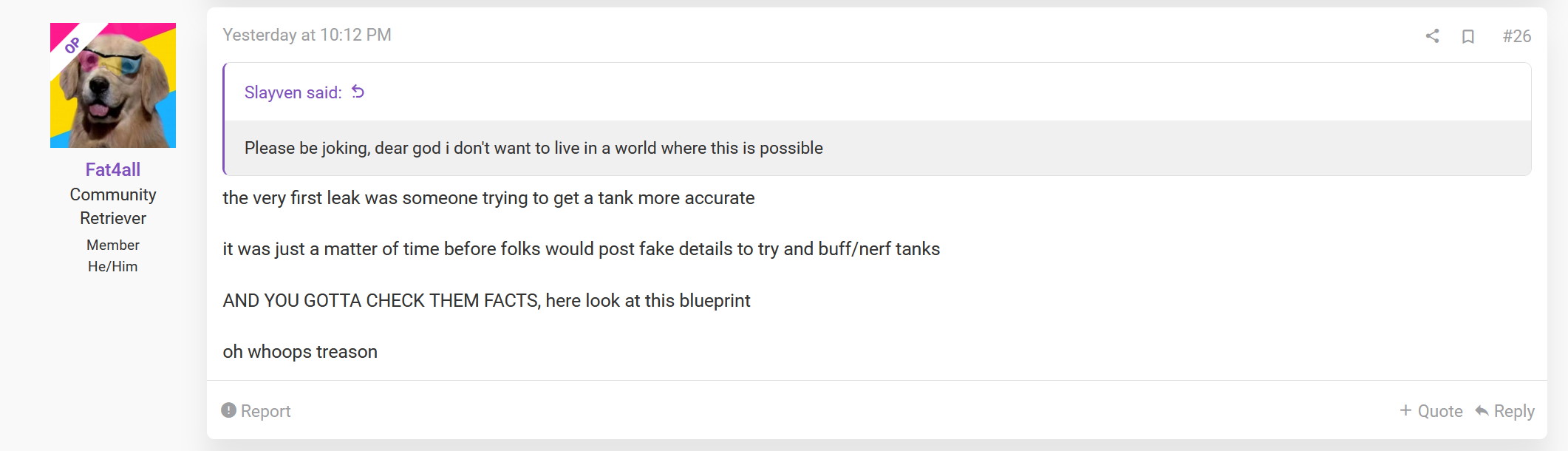Bookmark this post with the bookmark icon
The image size is (1568, 451).
[1468, 36]
